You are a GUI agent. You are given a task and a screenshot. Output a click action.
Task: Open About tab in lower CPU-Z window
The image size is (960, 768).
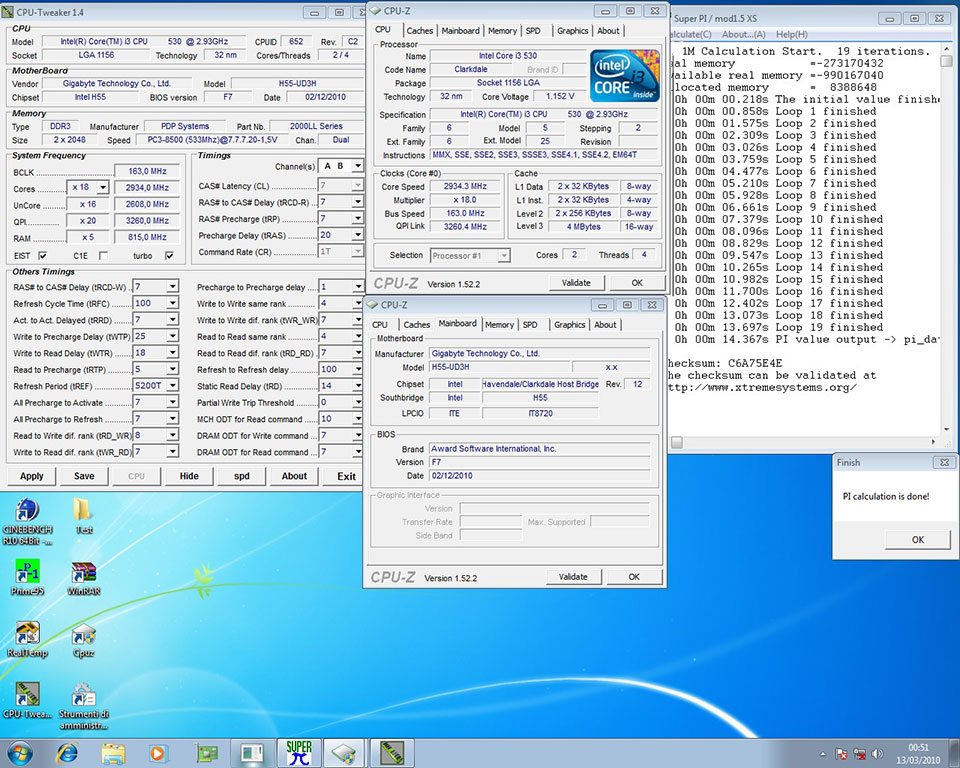pyautogui.click(x=605, y=325)
